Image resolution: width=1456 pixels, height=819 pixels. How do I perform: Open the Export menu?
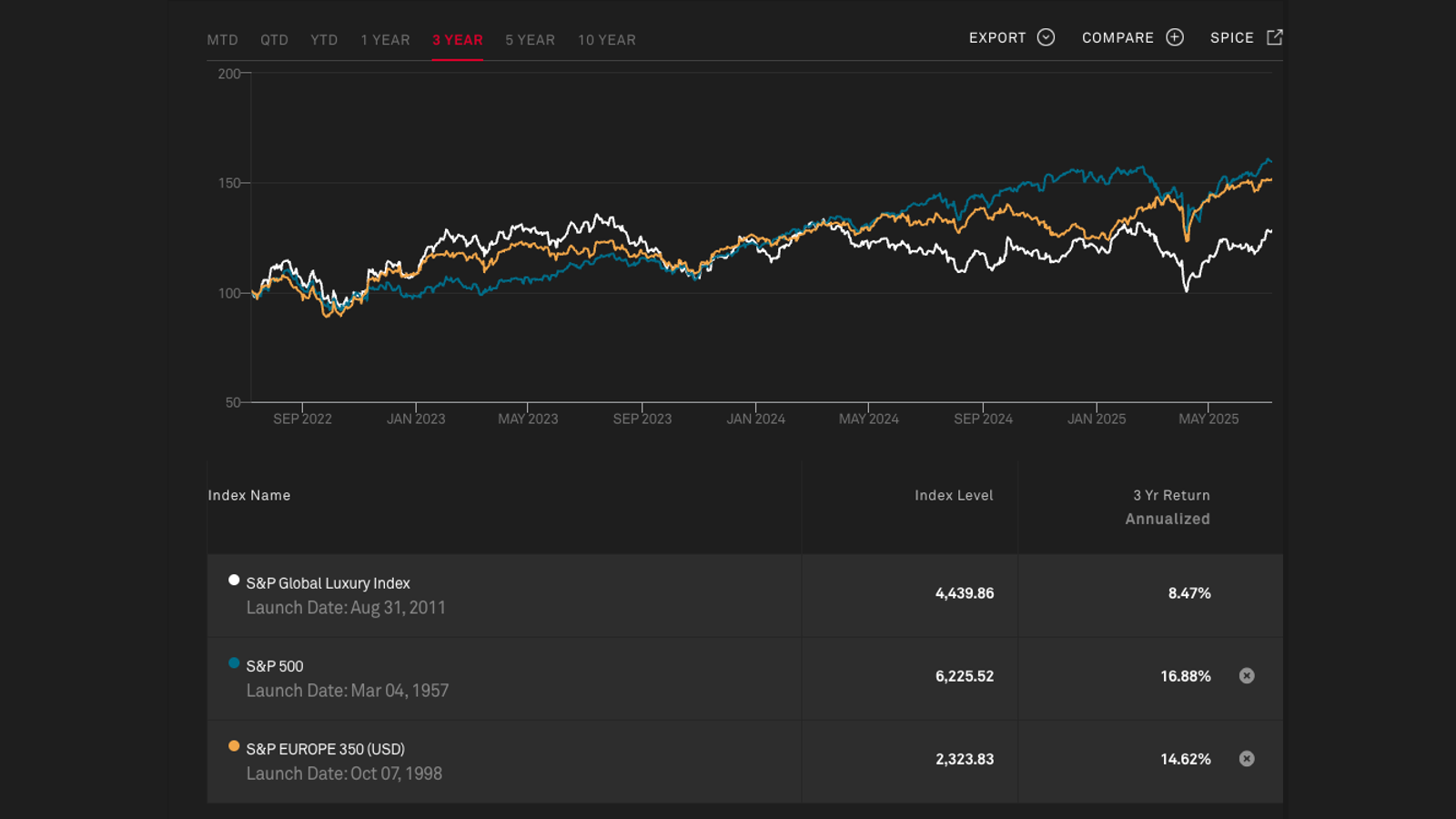(997, 38)
